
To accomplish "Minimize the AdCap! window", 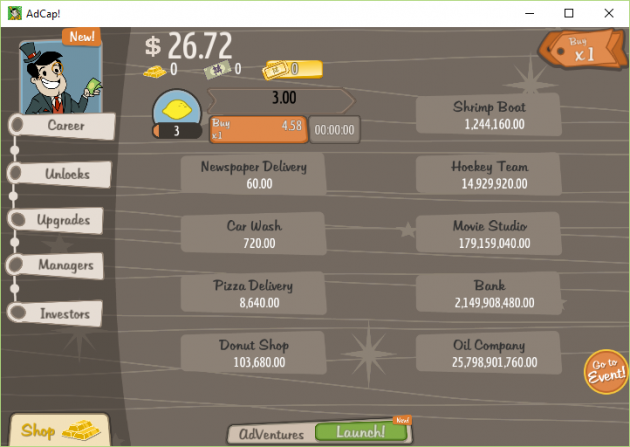I will click(530, 13).
